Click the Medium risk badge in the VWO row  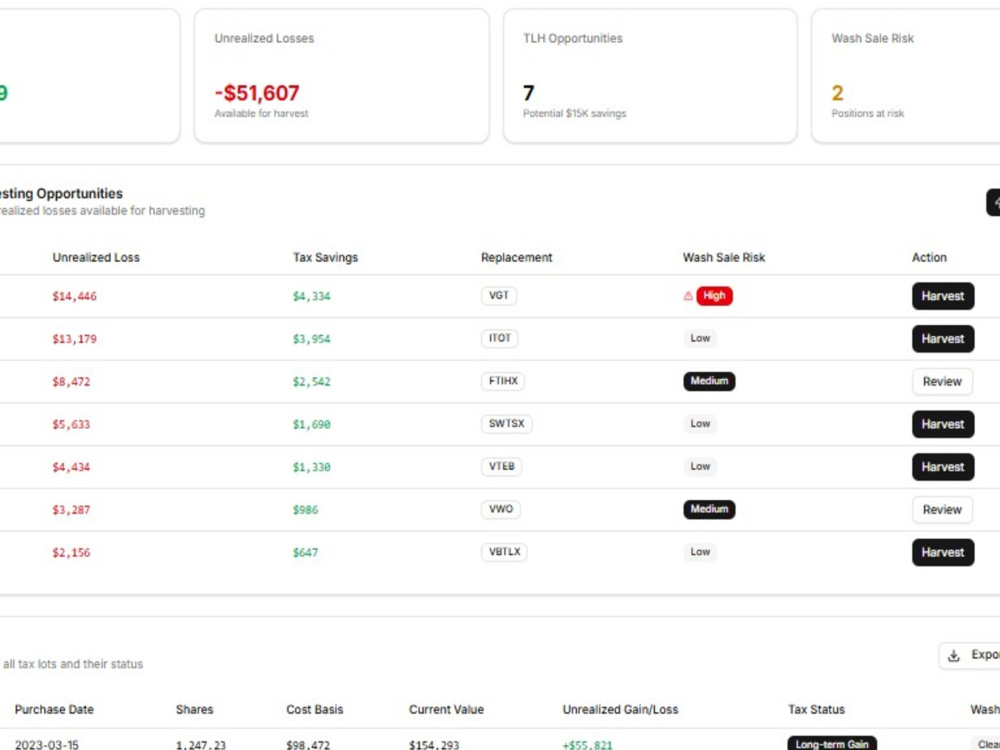(x=709, y=510)
